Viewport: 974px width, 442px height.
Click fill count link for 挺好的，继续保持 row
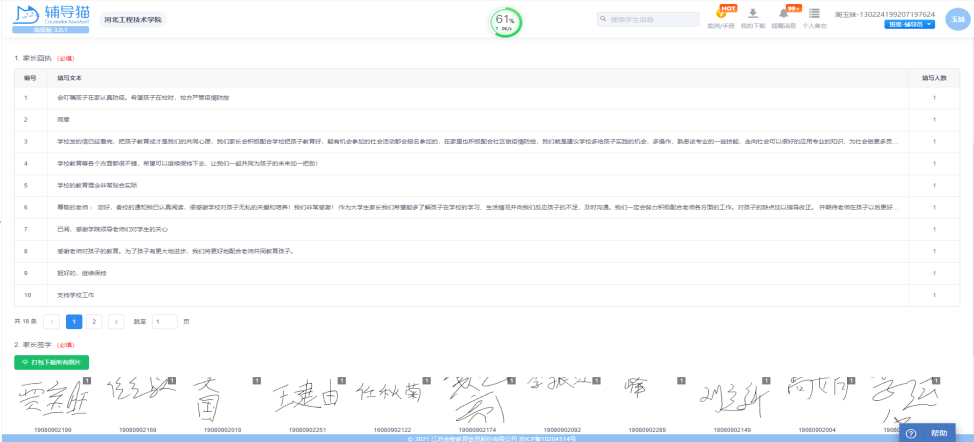tap(934, 273)
